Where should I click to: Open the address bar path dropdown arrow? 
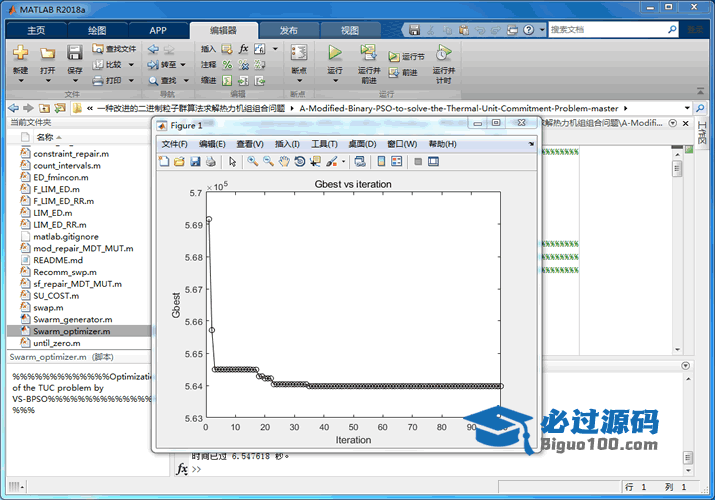687,108
